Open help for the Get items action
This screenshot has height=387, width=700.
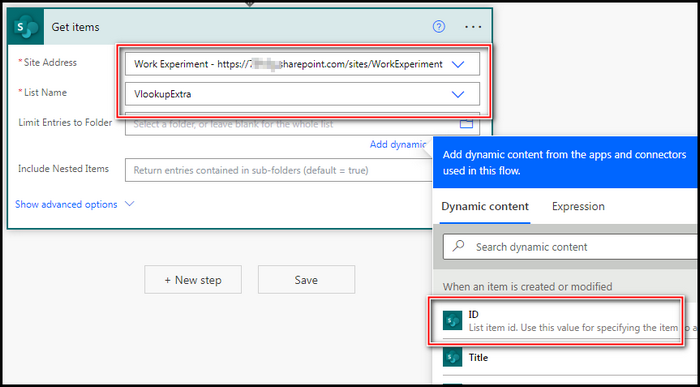click(x=439, y=27)
